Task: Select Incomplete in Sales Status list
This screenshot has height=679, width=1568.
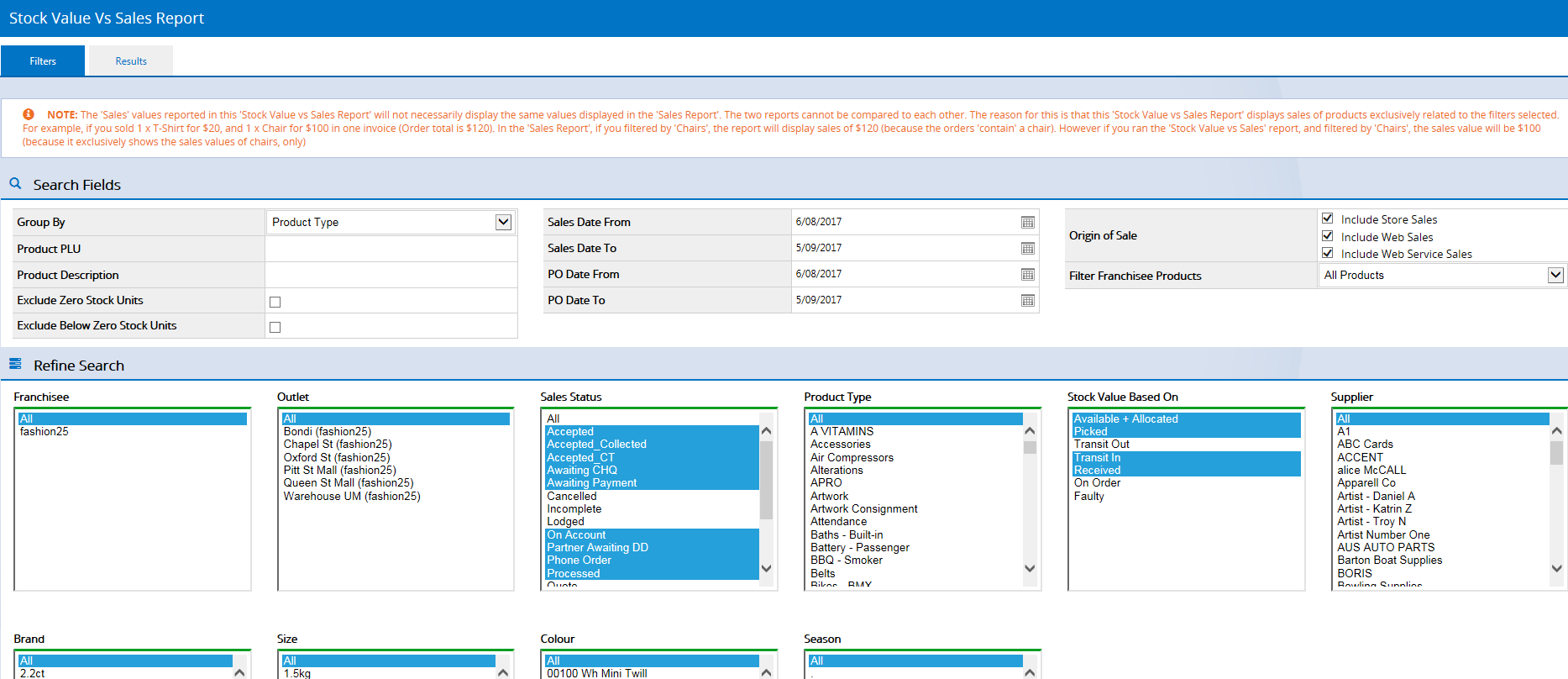Action: 652,509
